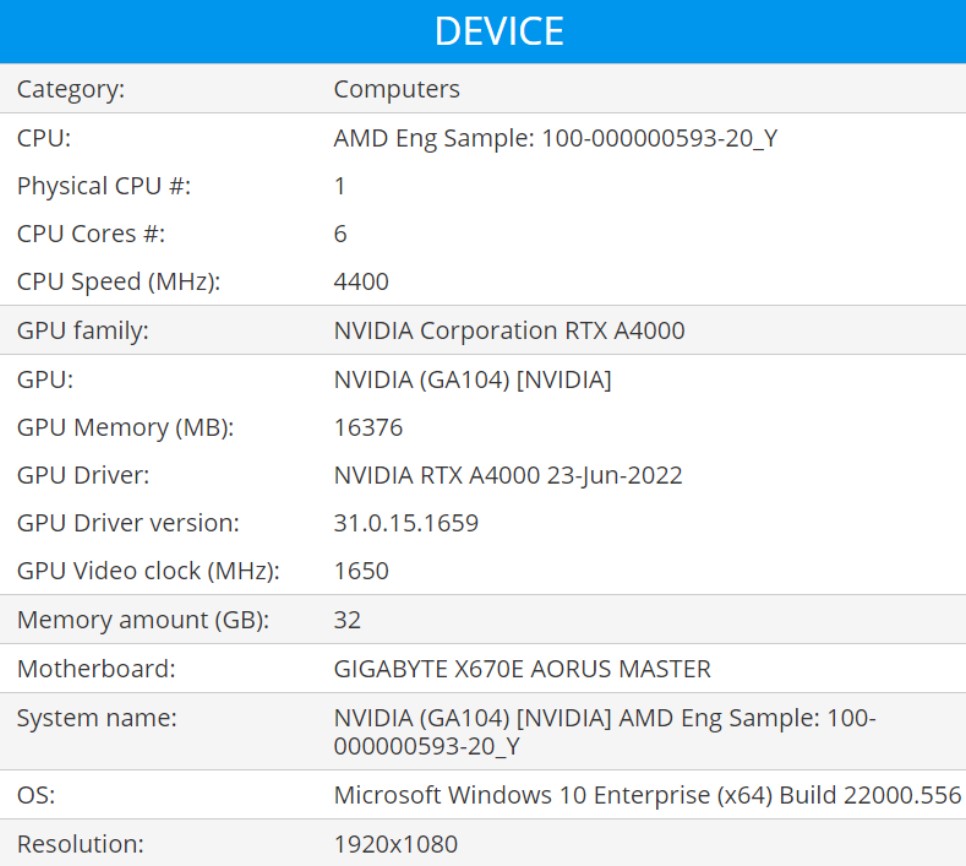This screenshot has height=866, width=966.
Task: Click the video clock value '1650'
Action: 361,572
